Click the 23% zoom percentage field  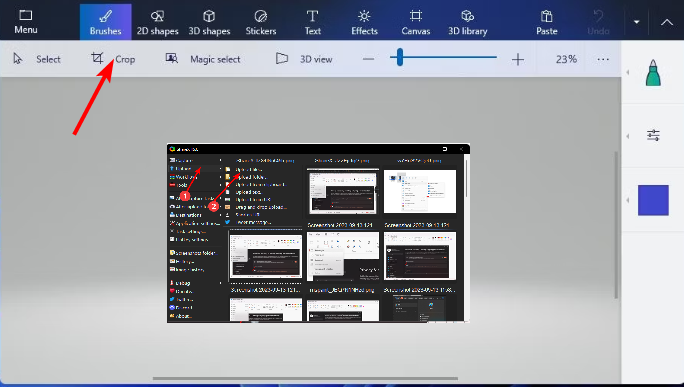click(566, 59)
